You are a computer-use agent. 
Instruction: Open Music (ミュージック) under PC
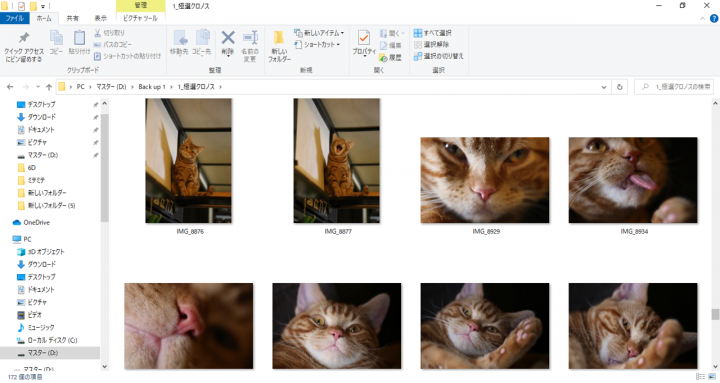[x=41, y=327]
